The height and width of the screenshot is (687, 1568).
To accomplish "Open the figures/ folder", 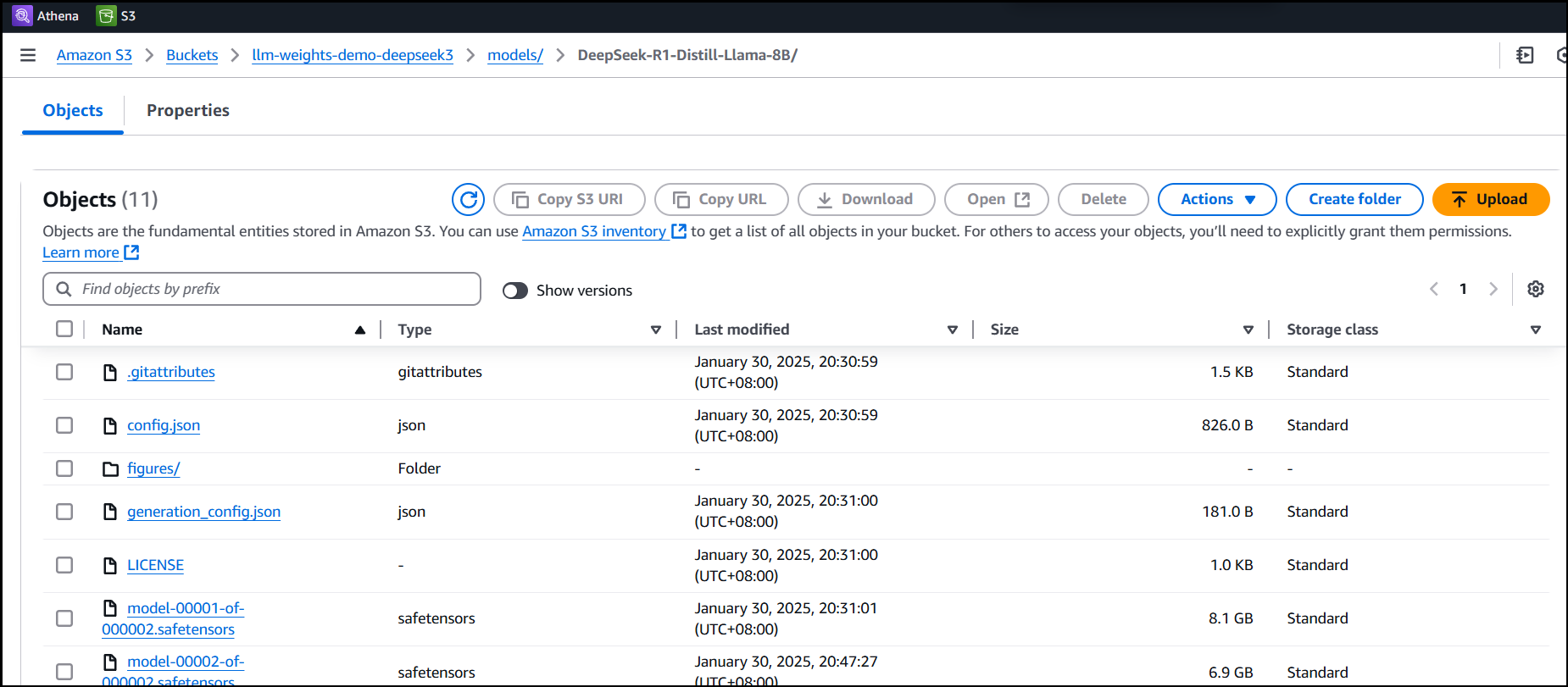I will click(x=153, y=468).
